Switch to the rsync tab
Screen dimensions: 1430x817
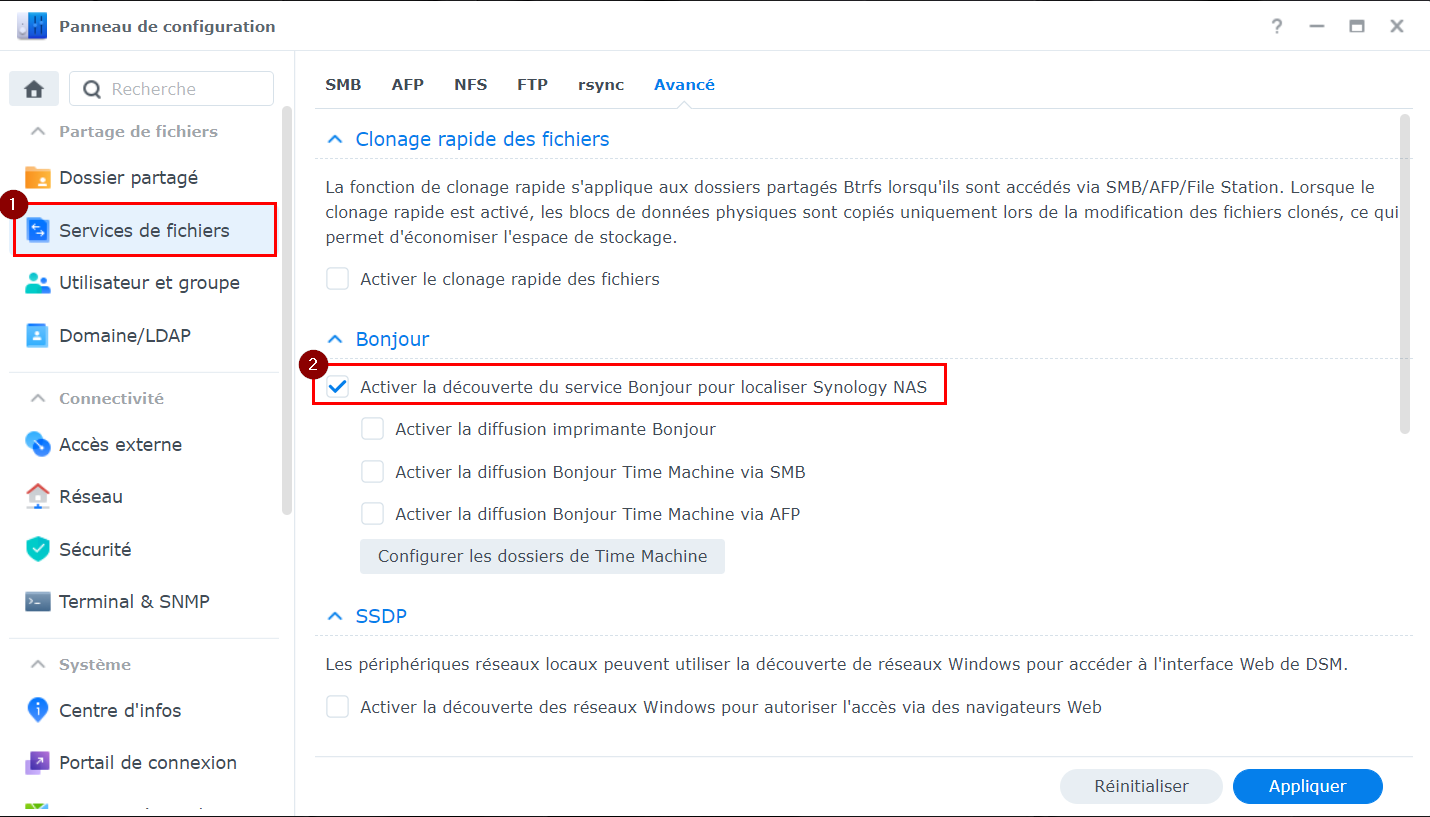click(601, 85)
